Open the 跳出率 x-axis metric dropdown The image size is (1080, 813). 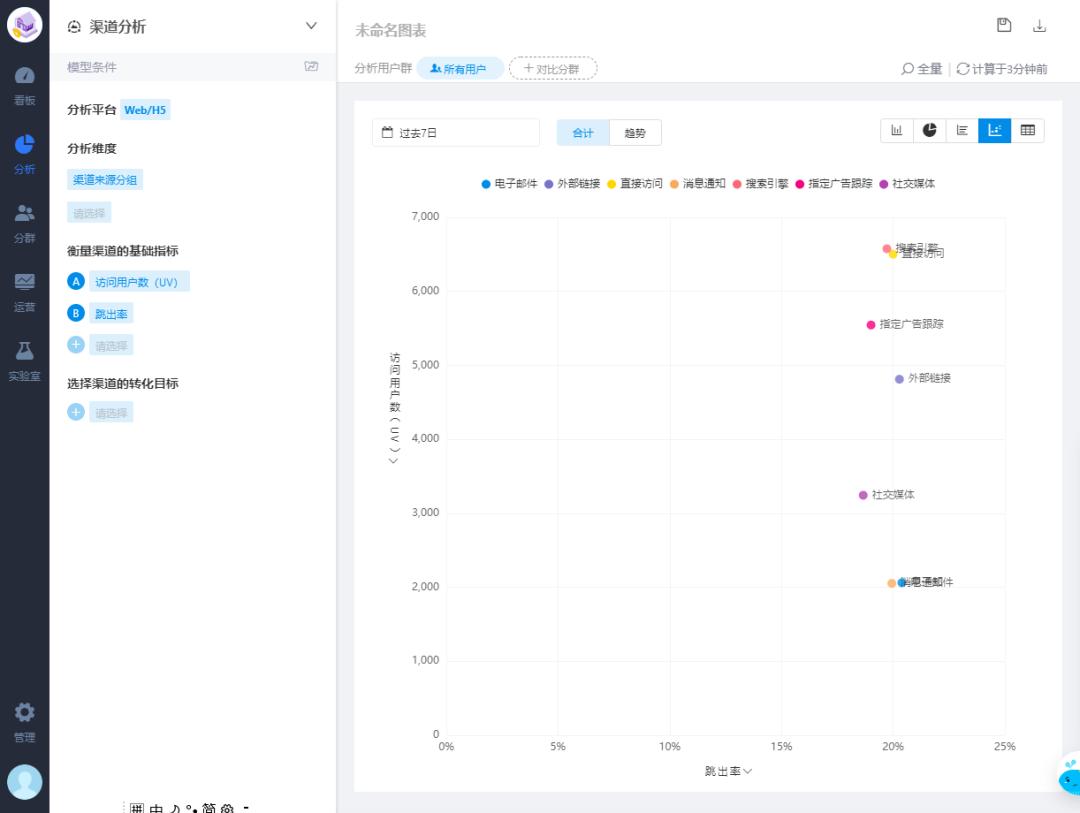728,771
